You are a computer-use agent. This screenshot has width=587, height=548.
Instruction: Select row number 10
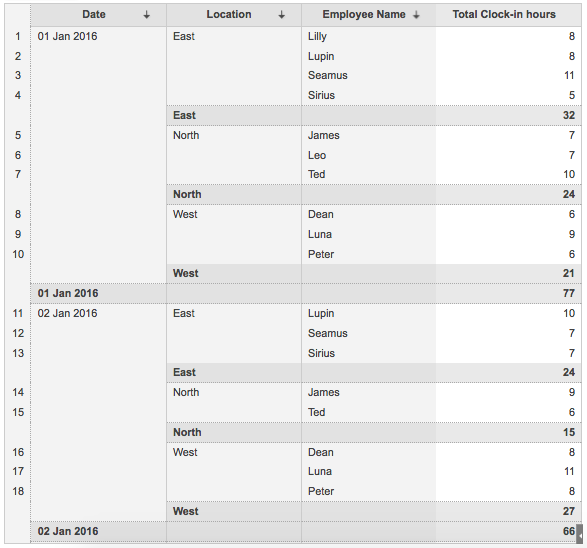click(x=18, y=254)
